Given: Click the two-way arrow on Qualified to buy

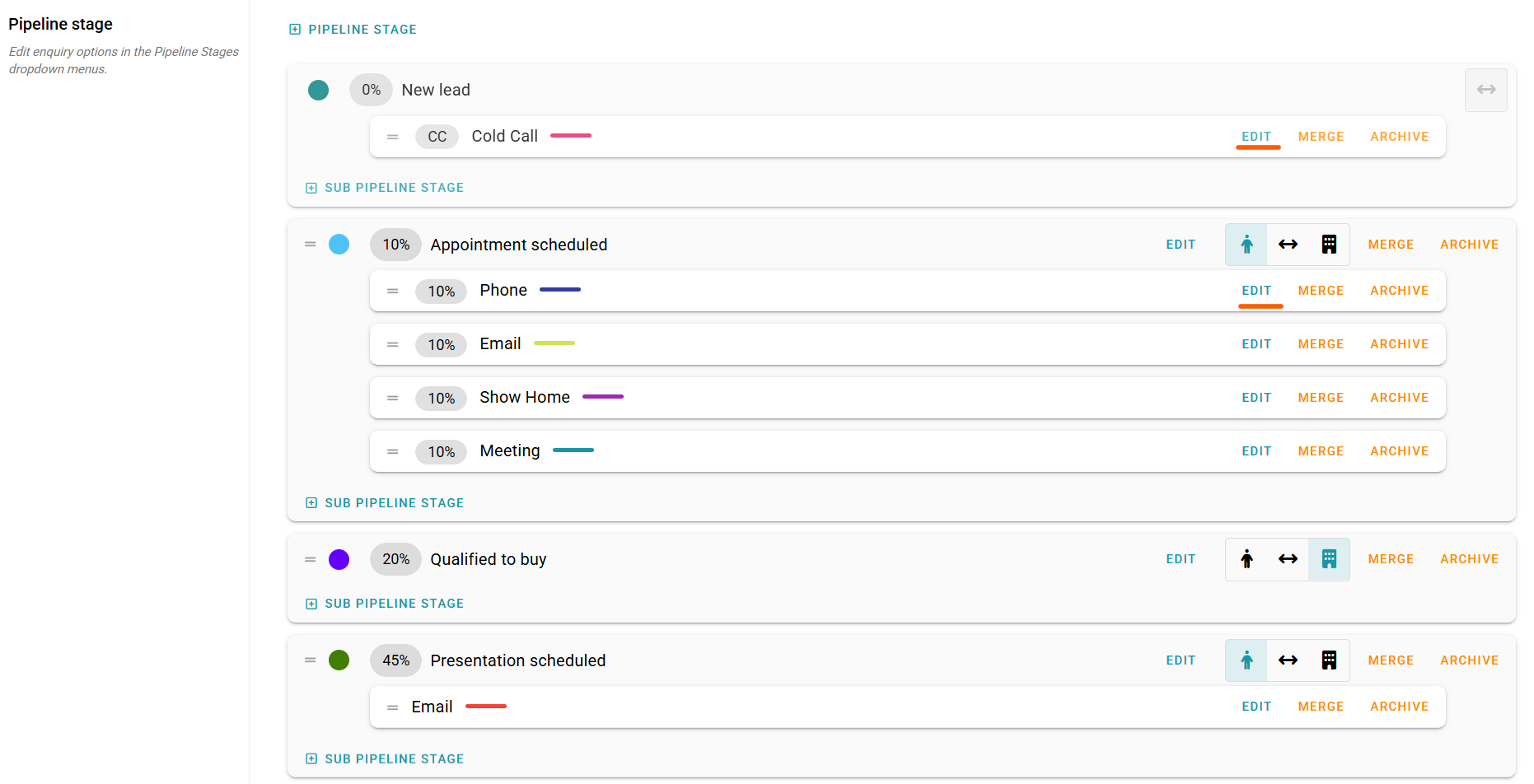Looking at the screenshot, I should 1288,559.
